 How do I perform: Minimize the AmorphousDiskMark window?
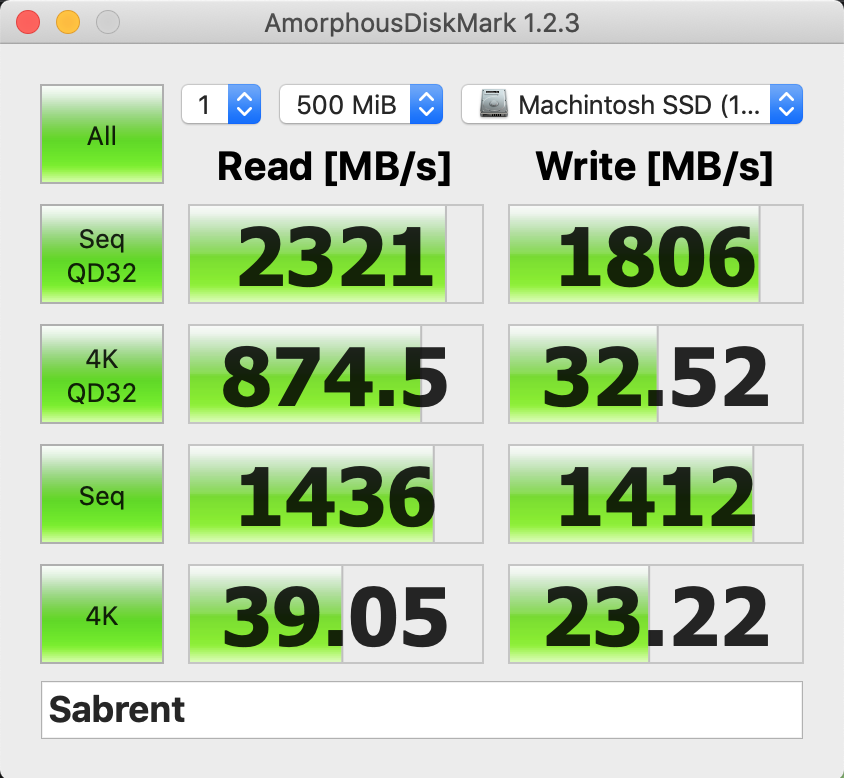pyautogui.click(x=68, y=23)
